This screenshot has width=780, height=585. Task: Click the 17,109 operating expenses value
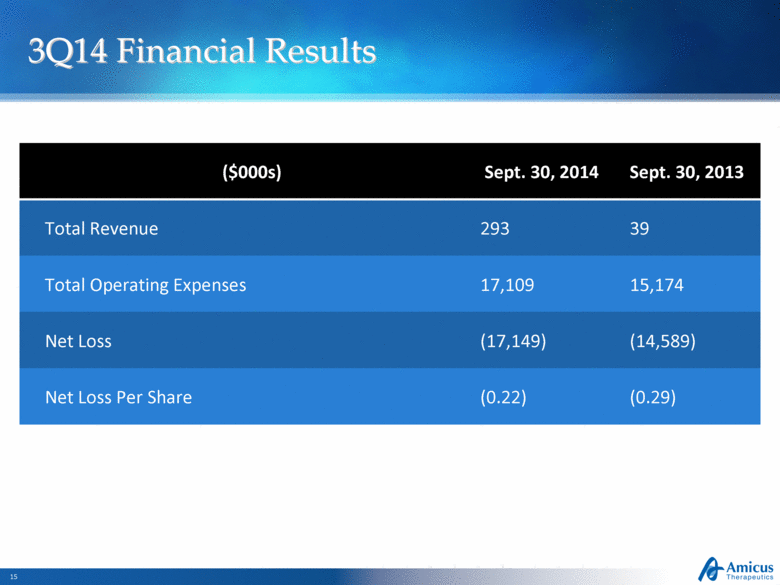(508, 284)
